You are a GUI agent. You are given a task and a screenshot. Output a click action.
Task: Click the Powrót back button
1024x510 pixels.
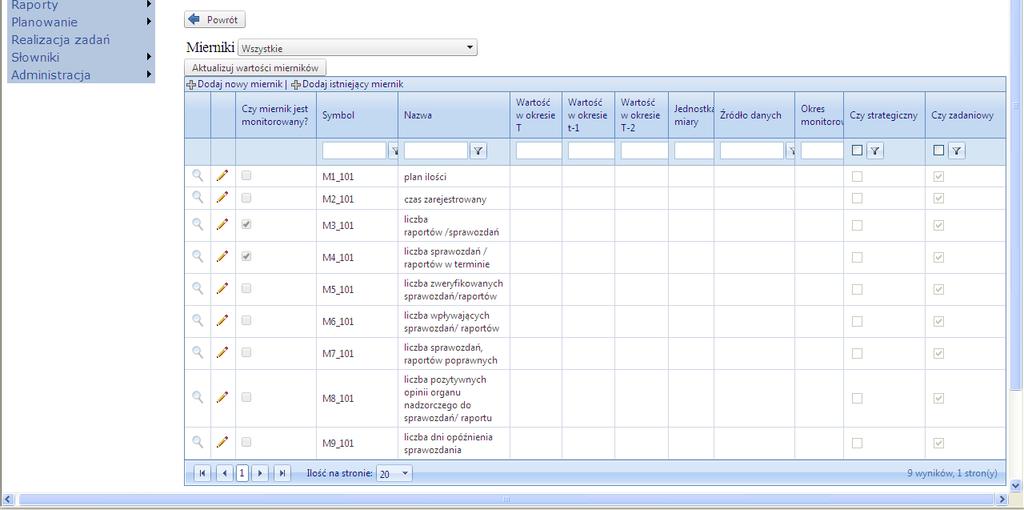coord(215,20)
